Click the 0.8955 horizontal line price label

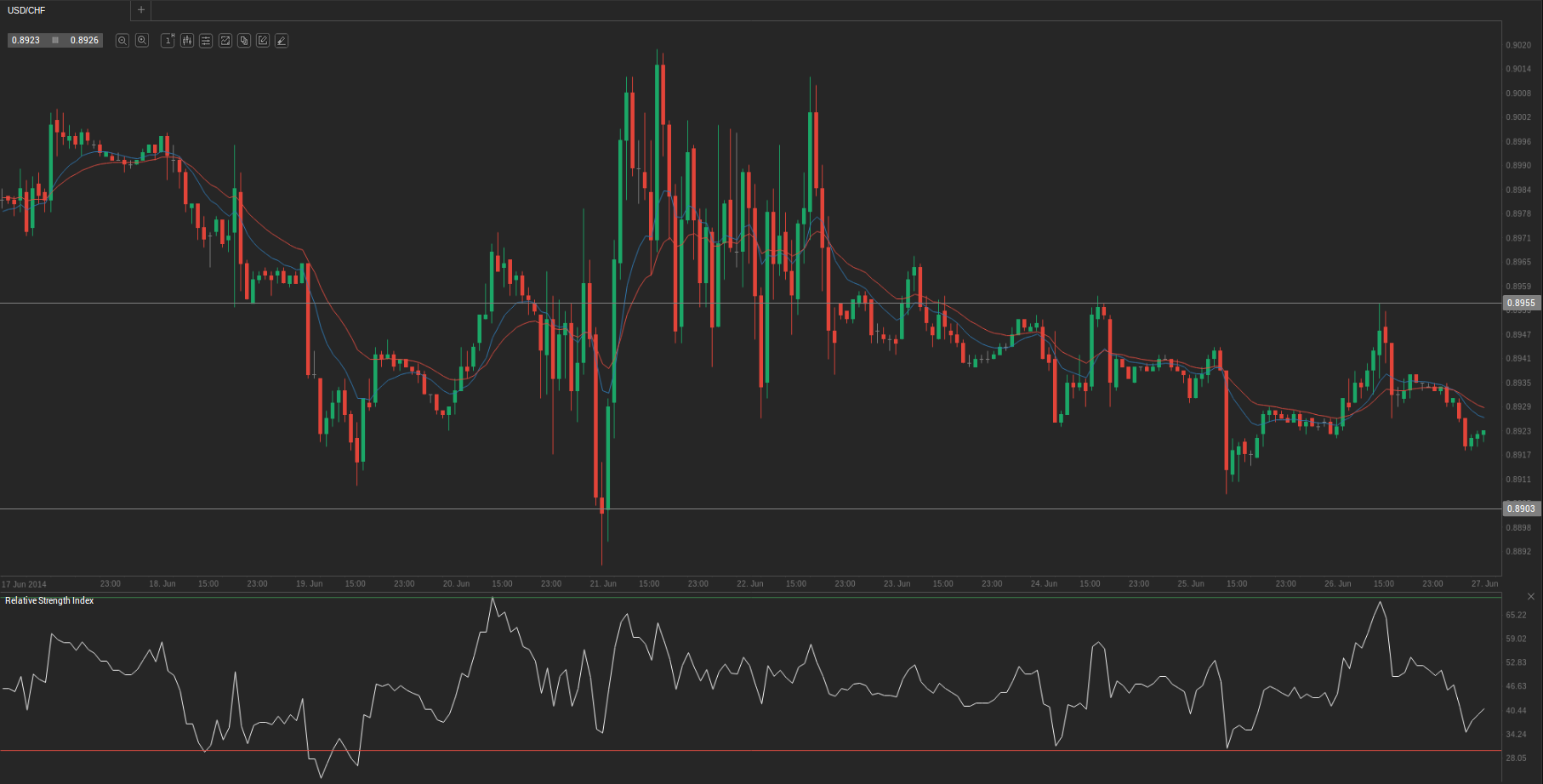click(x=1521, y=303)
